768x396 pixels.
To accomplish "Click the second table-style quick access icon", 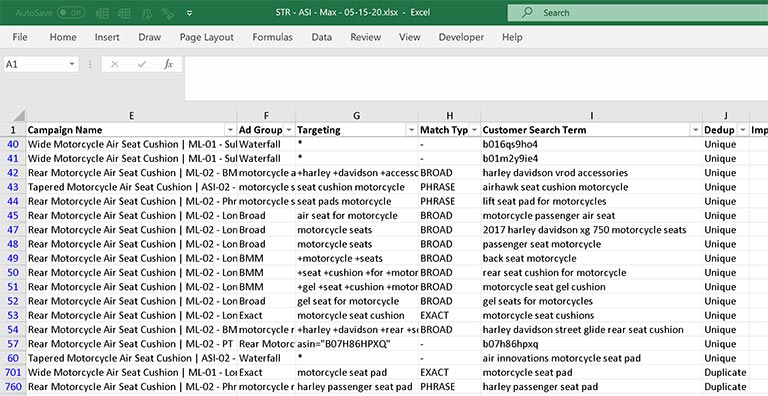I will pos(124,13).
